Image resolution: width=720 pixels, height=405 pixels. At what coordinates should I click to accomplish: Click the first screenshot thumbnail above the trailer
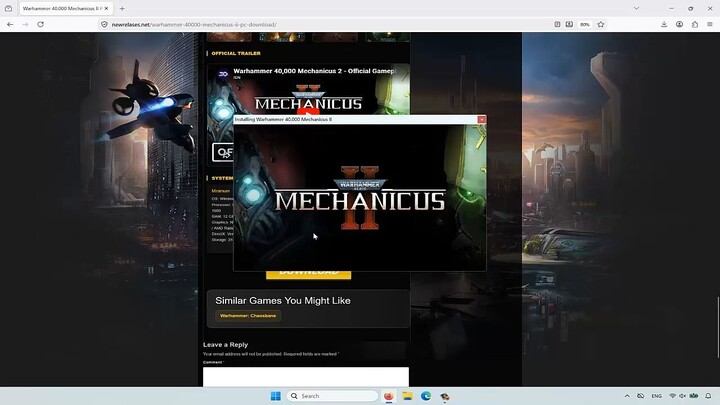pyautogui.click(x=229, y=37)
